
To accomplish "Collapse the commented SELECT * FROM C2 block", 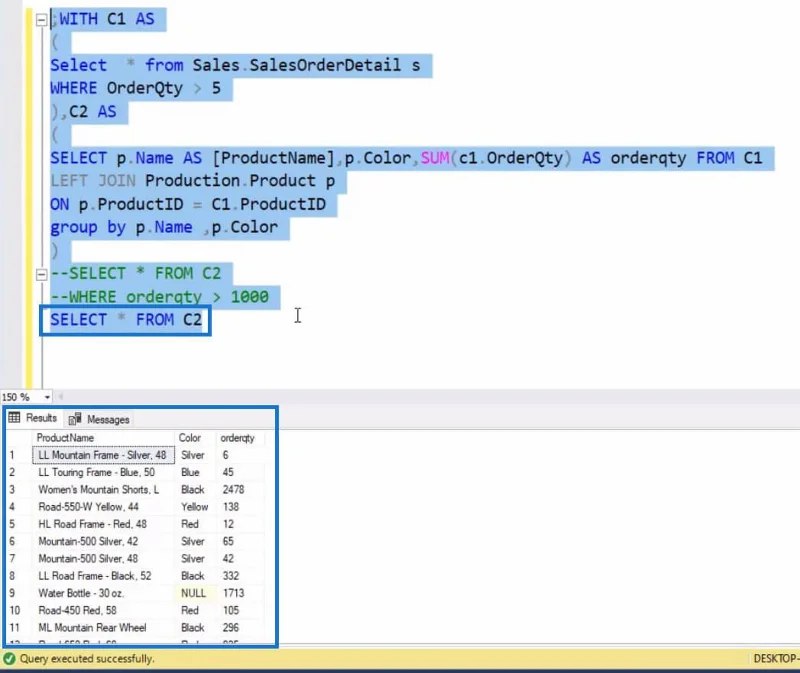I will coord(41,275).
